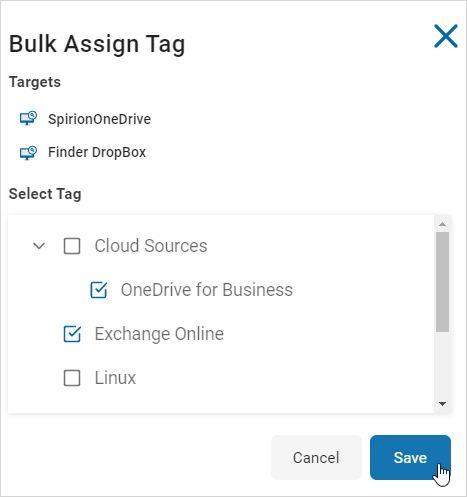Click scrollbar up arrow in tag list
Viewport: 467px width, 497px height.
click(442, 224)
